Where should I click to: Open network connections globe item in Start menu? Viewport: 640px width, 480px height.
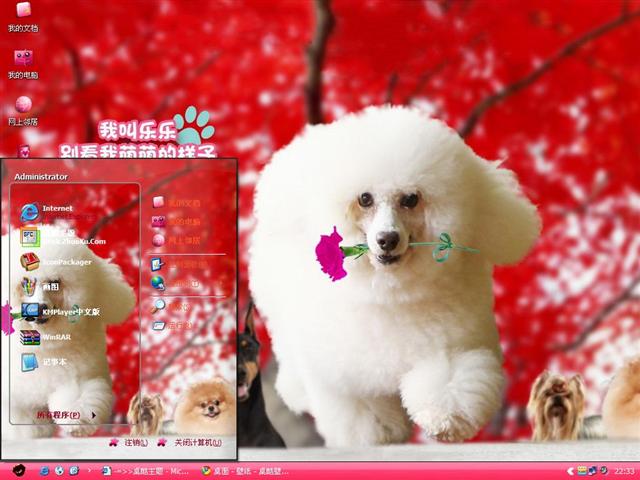pyautogui.click(x=175, y=283)
